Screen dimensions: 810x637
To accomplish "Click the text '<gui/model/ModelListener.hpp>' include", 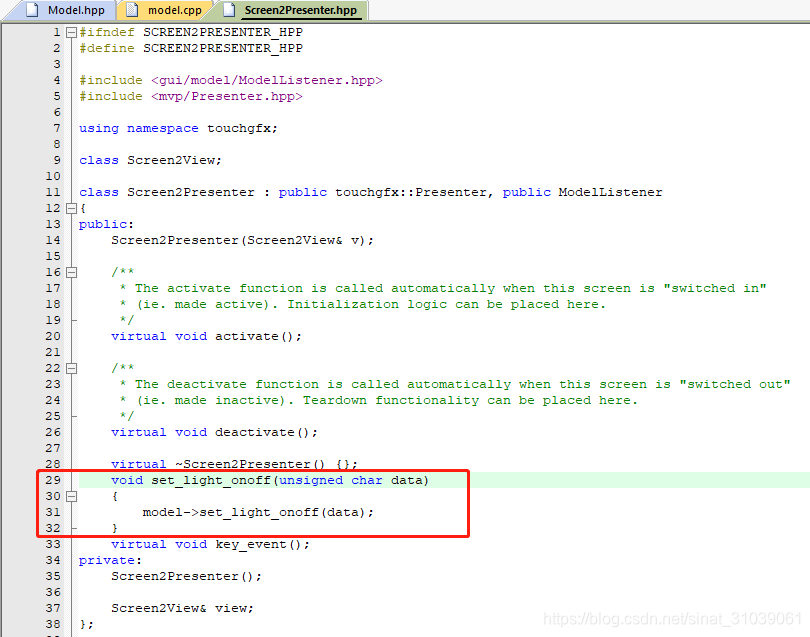I will tap(267, 80).
